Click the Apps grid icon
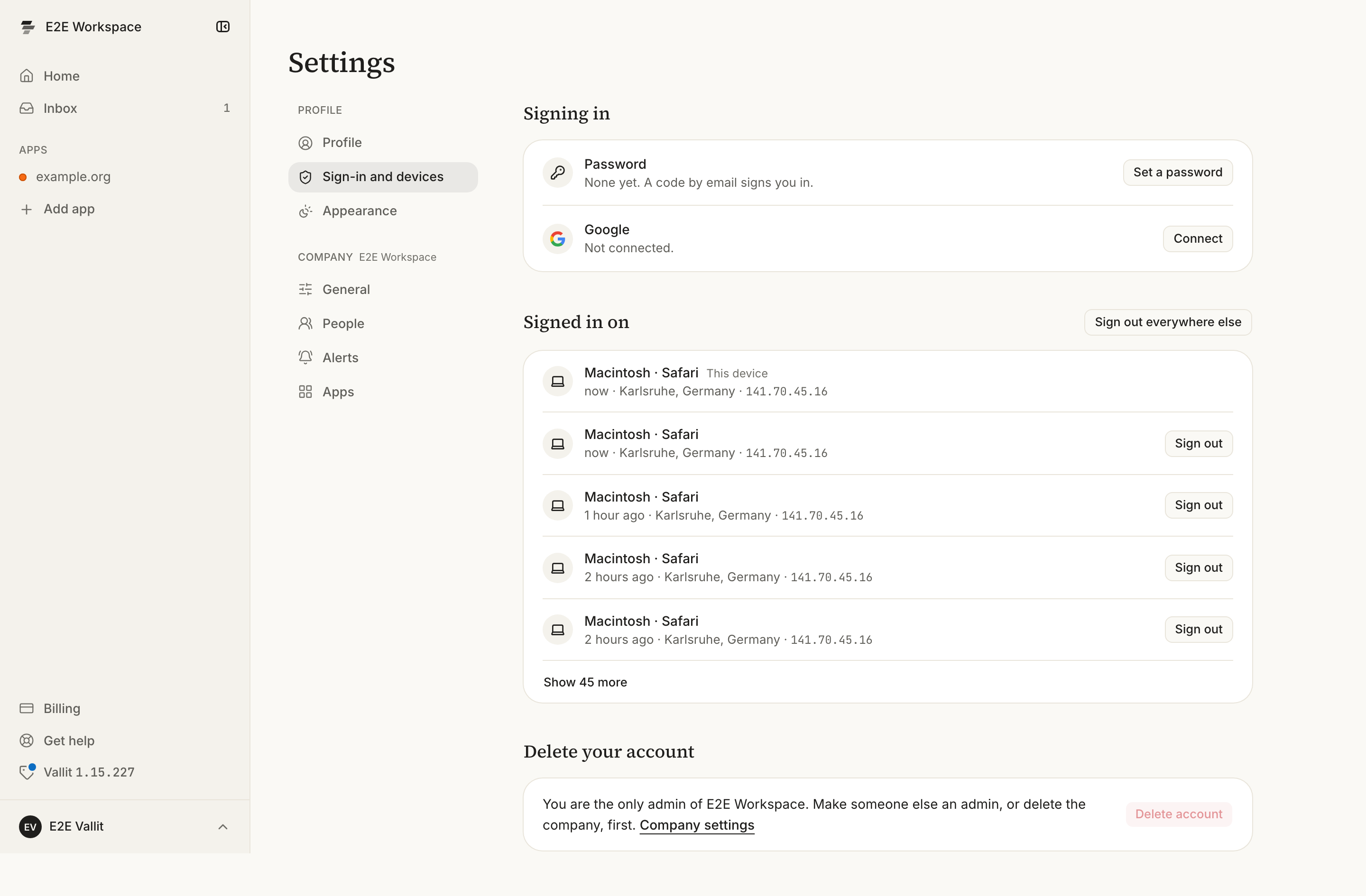 (305, 392)
